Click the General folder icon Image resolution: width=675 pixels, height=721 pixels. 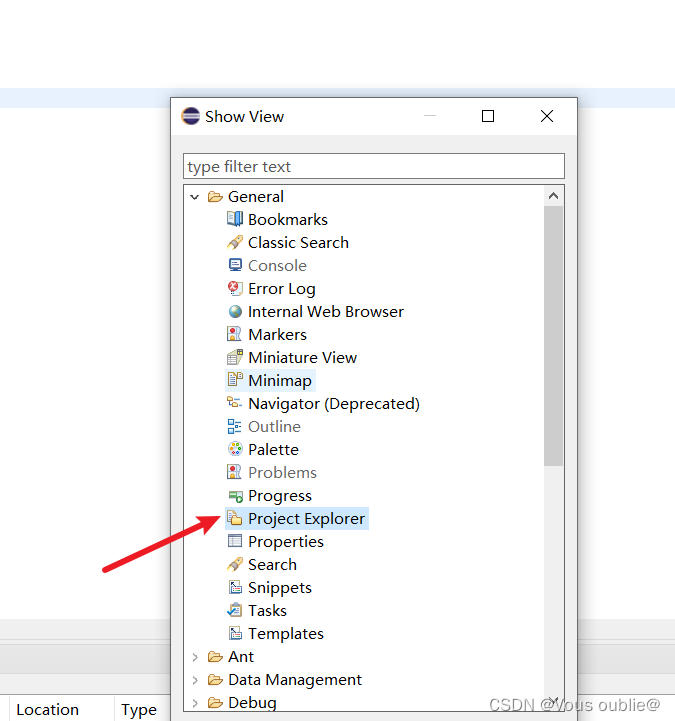(x=215, y=197)
